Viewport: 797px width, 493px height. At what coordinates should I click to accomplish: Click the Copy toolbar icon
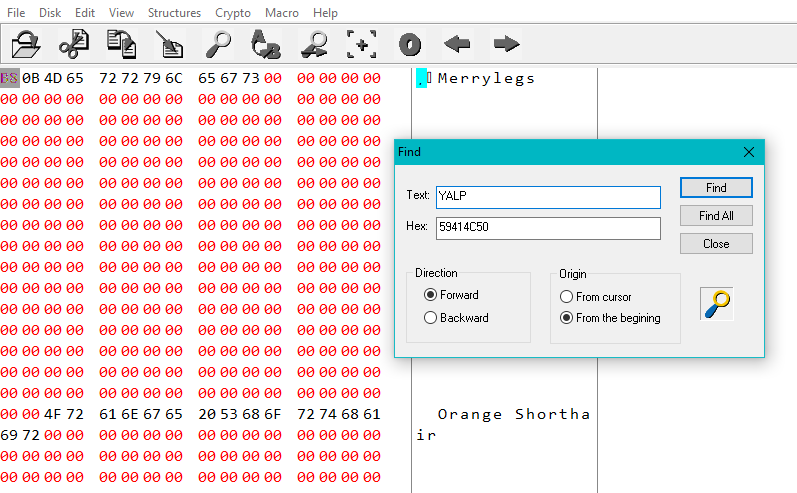click(x=121, y=44)
